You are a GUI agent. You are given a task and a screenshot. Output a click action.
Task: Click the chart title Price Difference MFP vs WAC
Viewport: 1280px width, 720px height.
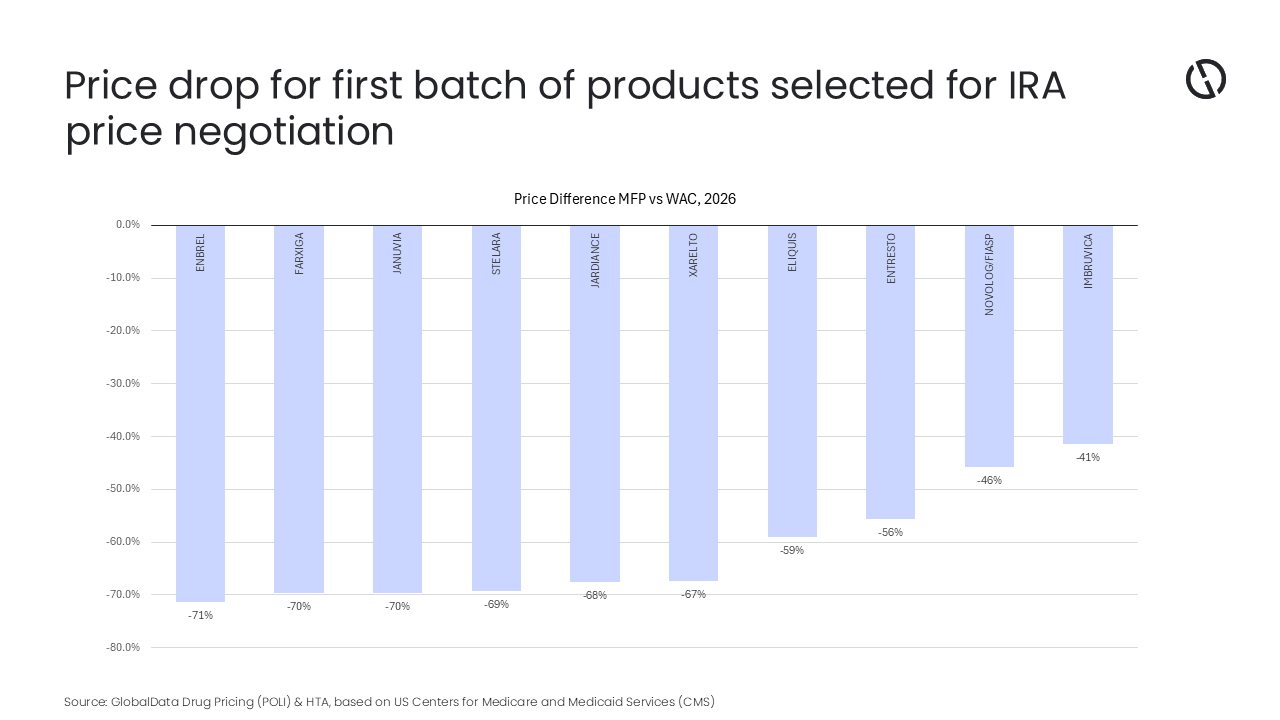click(625, 199)
